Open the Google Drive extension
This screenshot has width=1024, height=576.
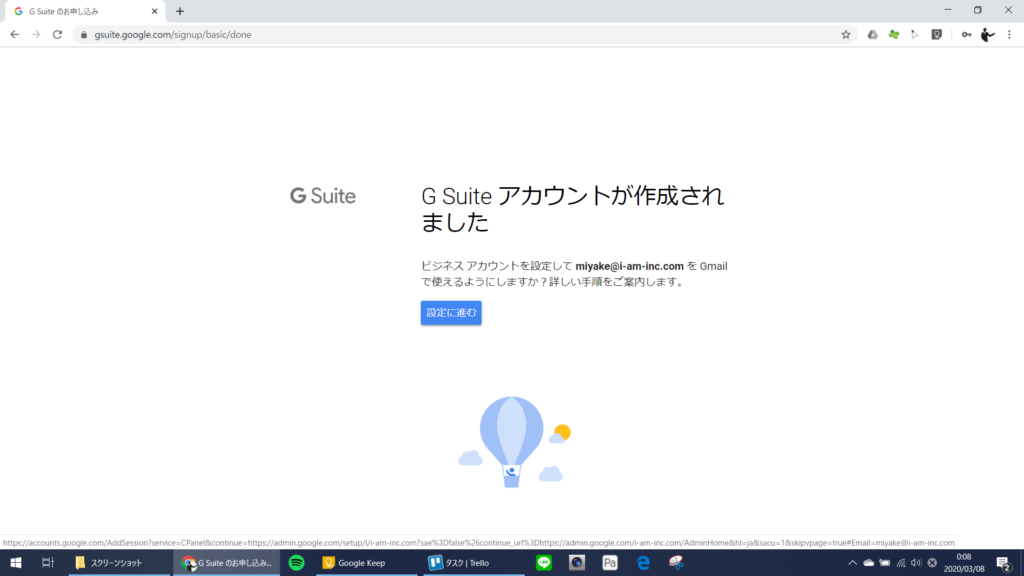click(872, 35)
